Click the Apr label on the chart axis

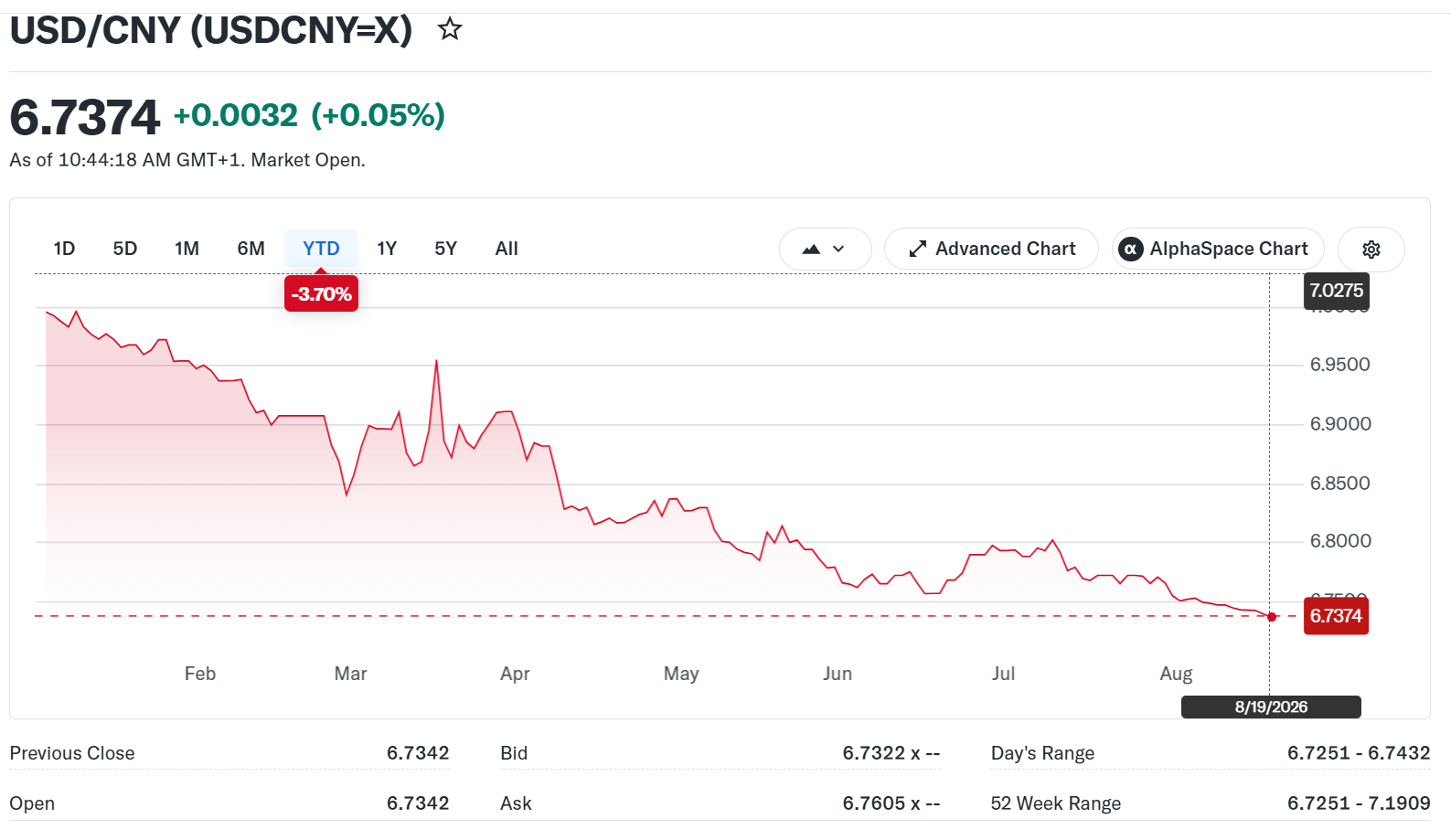pyautogui.click(x=515, y=674)
